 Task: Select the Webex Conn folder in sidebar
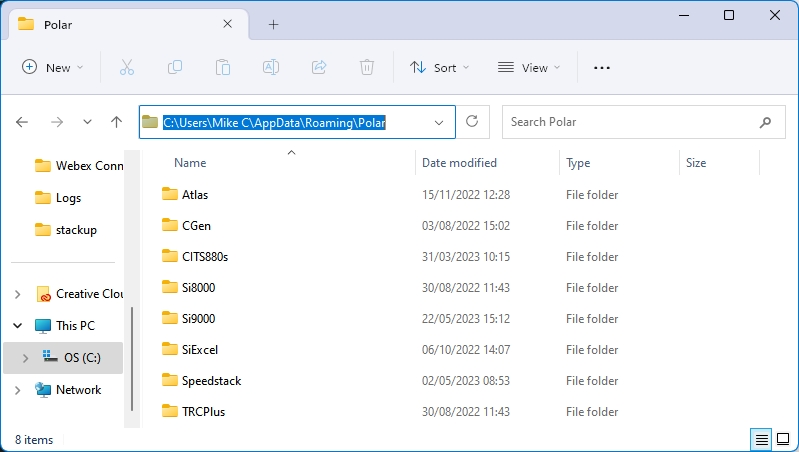[79, 166]
